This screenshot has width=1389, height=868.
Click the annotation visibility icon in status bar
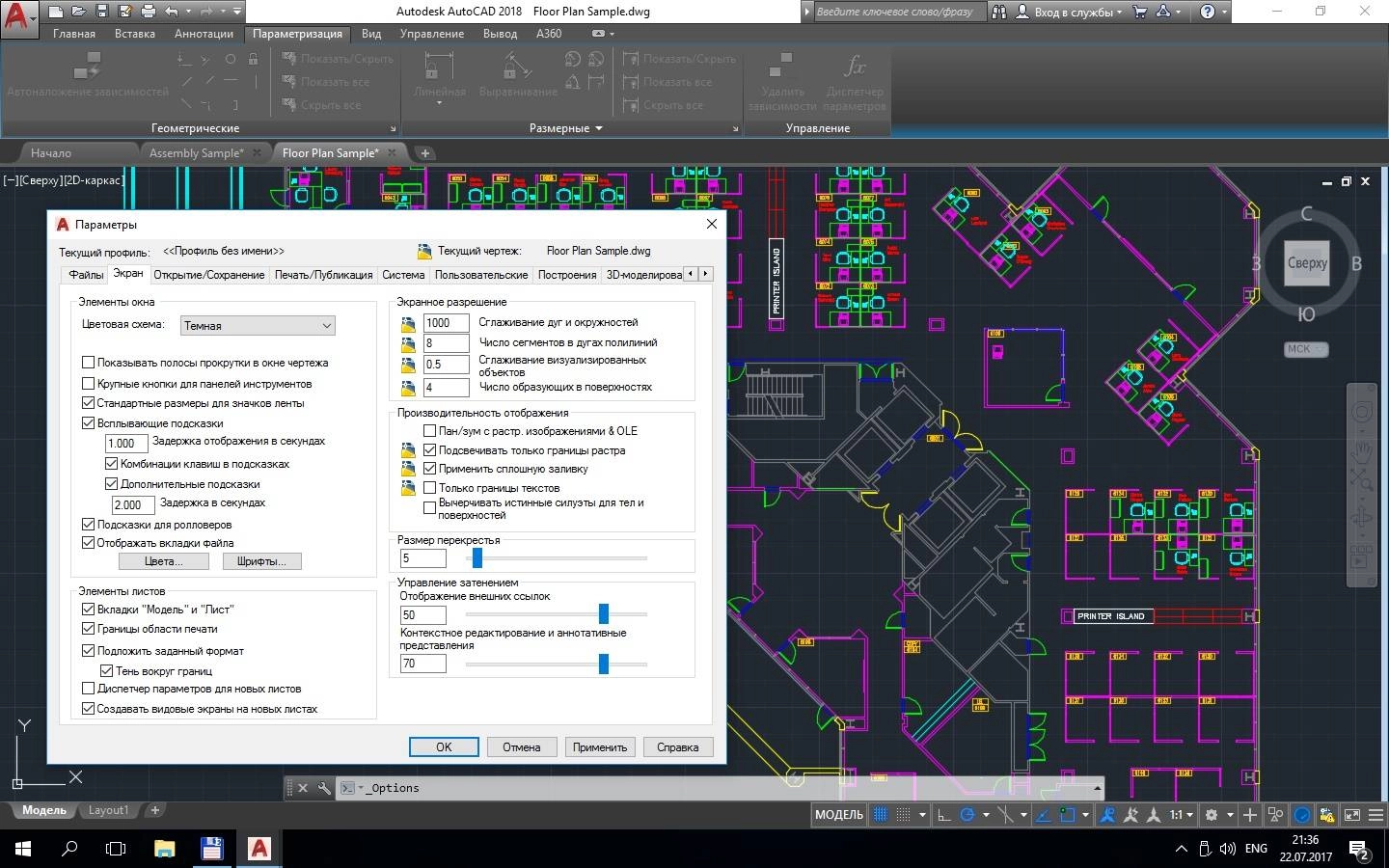click(1107, 815)
